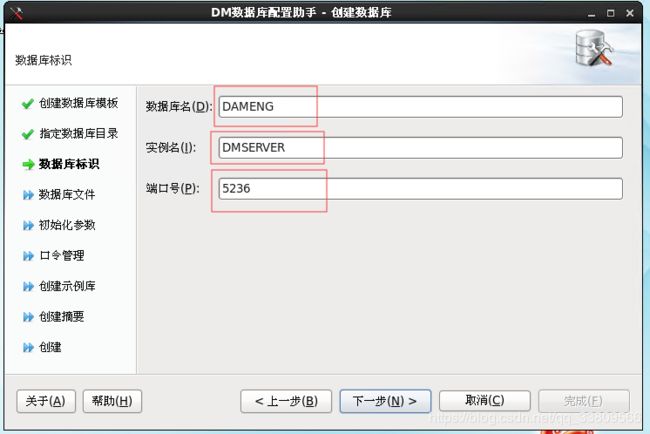Click green arrow icon beside 数据库标识

tap(28, 165)
